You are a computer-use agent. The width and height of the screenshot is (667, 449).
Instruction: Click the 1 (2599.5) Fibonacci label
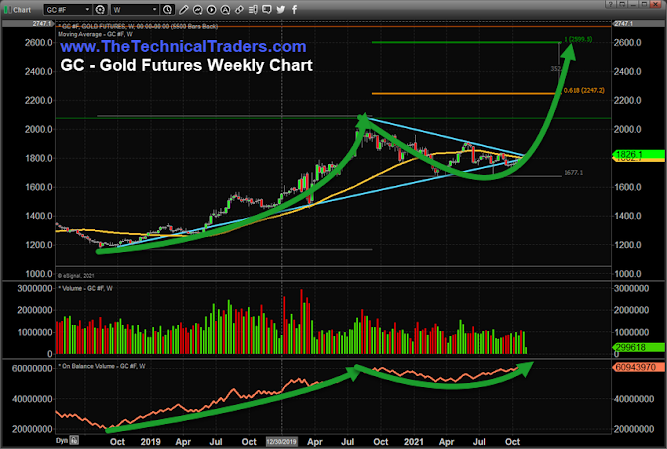coord(578,39)
